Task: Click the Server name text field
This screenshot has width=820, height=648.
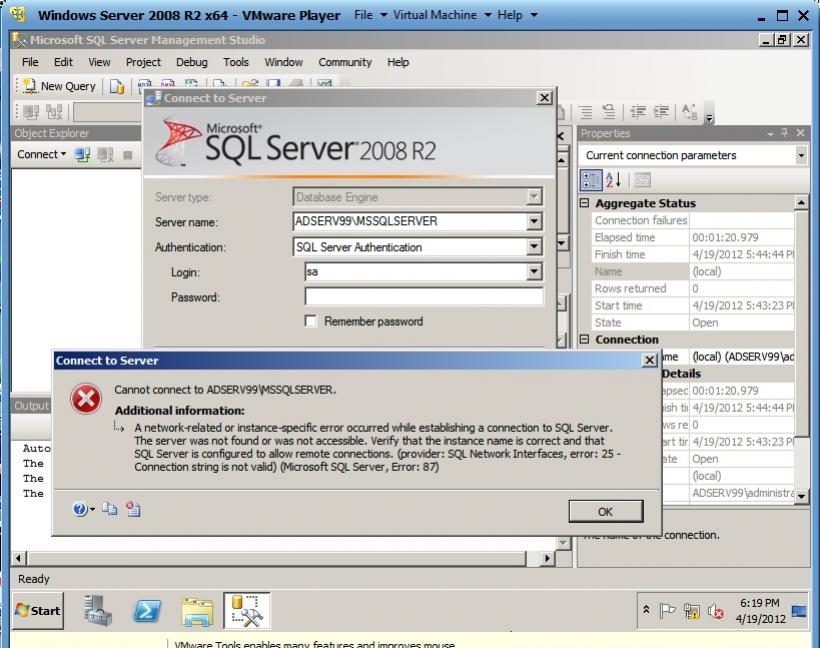Action: (x=410, y=221)
